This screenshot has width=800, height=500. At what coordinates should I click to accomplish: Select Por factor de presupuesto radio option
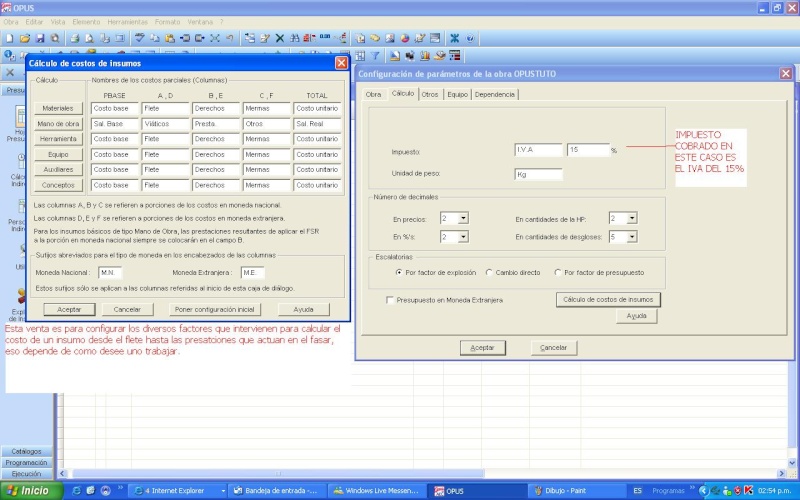[x=558, y=272]
